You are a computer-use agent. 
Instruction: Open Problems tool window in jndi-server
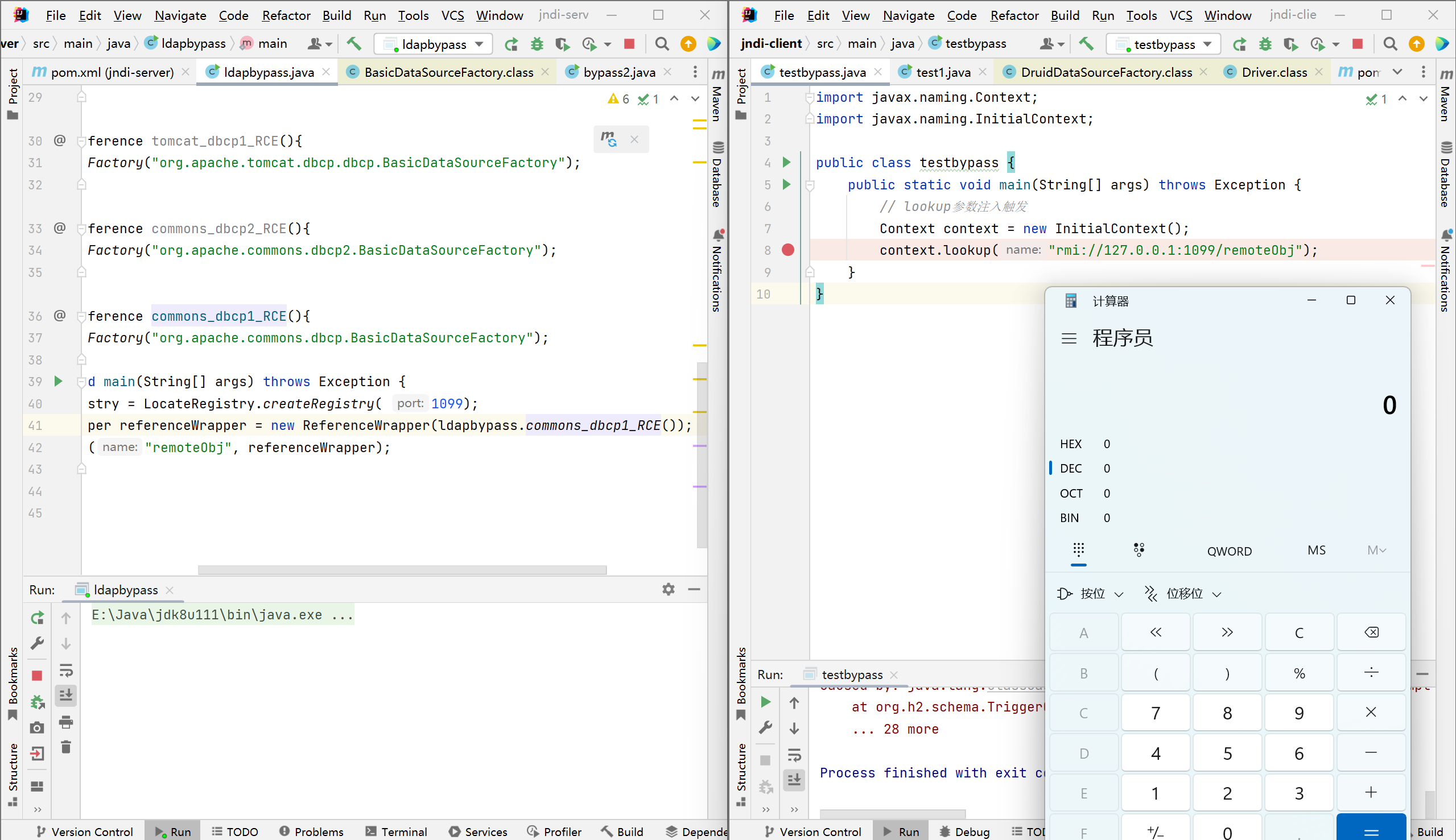(x=312, y=831)
